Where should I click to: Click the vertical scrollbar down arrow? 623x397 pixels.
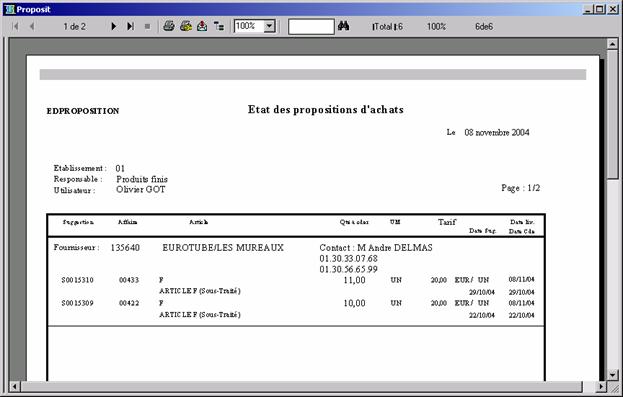(x=612, y=375)
